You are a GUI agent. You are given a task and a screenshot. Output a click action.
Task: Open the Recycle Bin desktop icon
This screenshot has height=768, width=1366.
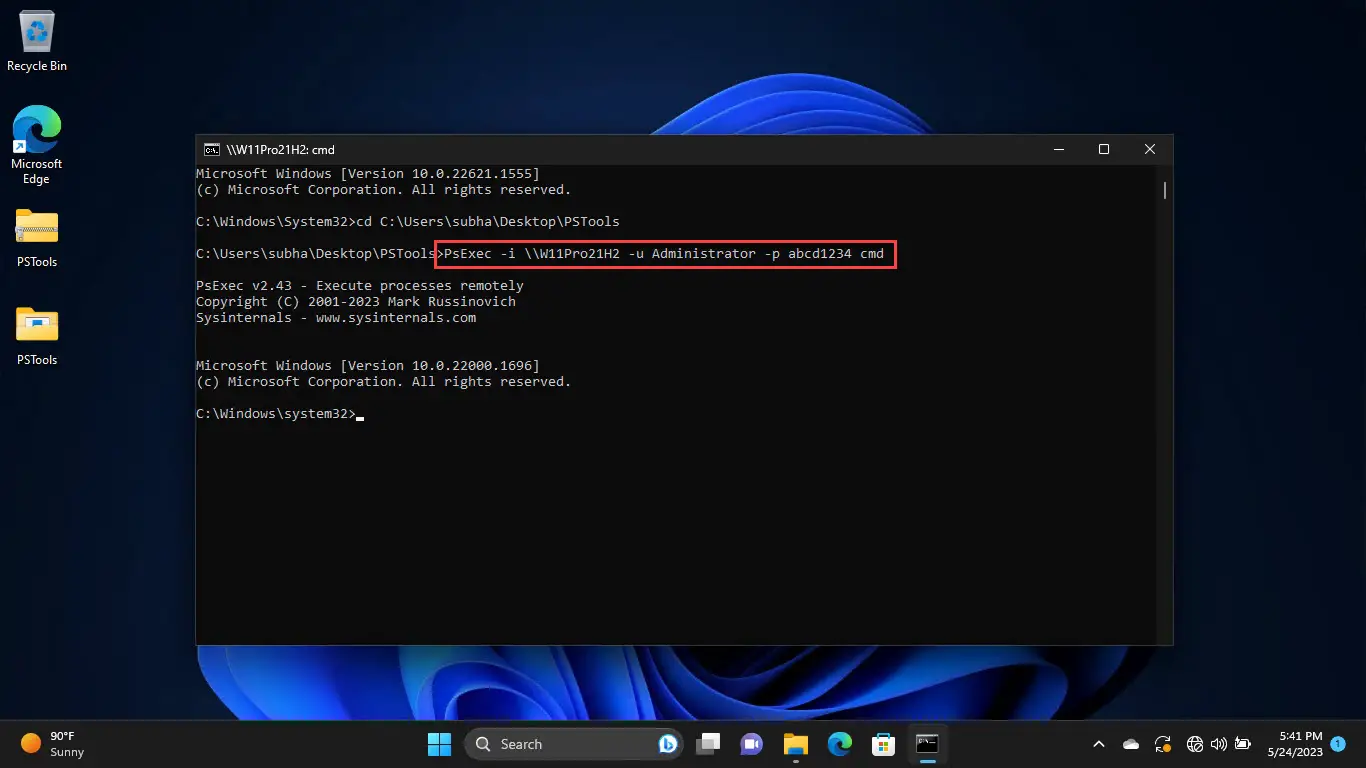pyautogui.click(x=37, y=42)
